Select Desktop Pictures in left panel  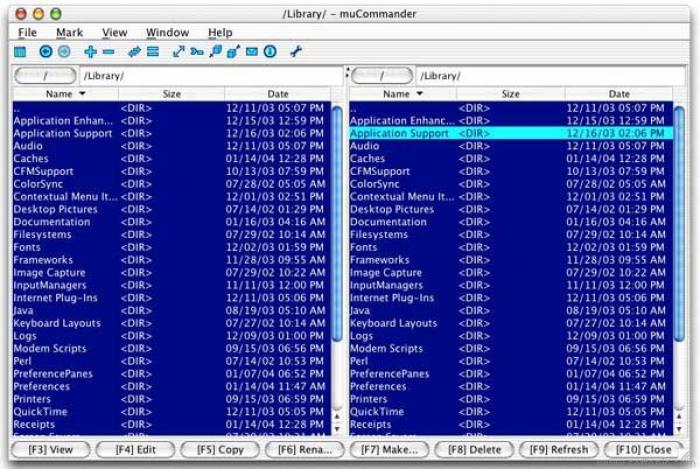pyautogui.click(x=172, y=209)
